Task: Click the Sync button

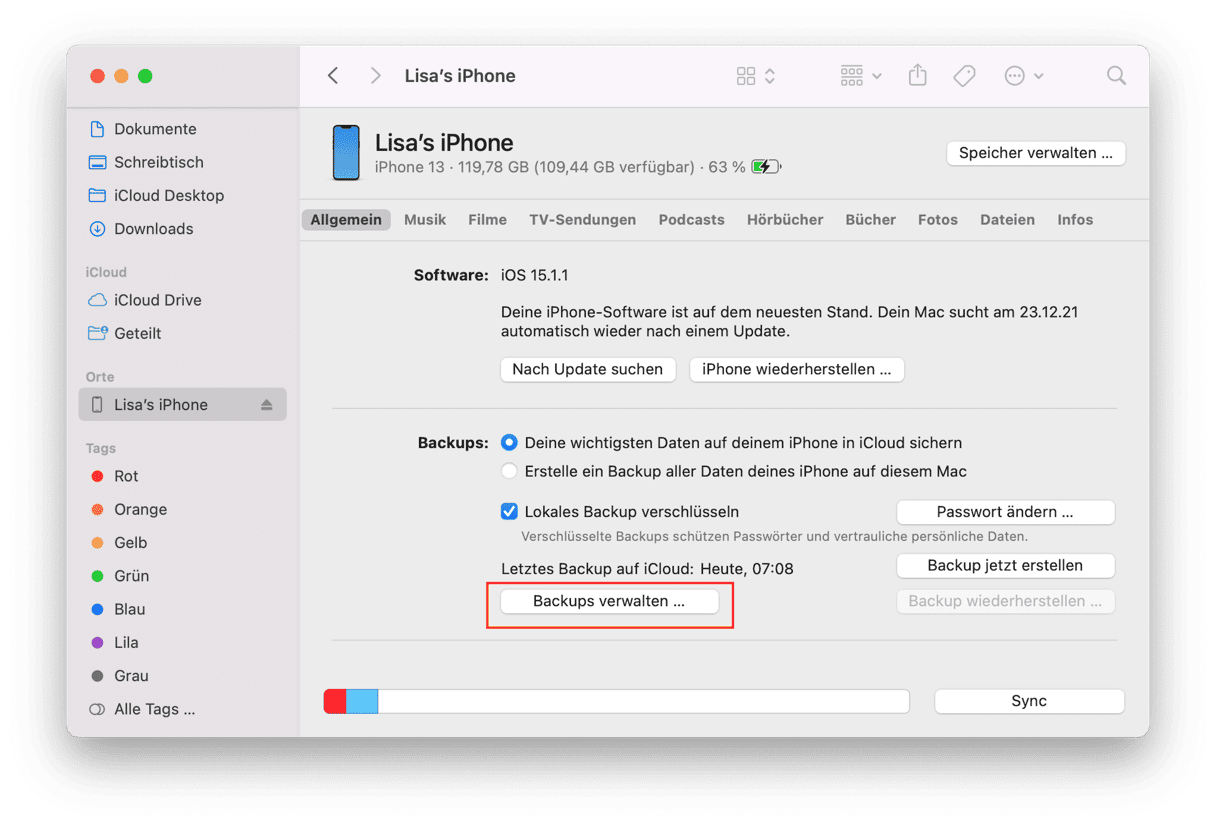Action: pos(1029,701)
